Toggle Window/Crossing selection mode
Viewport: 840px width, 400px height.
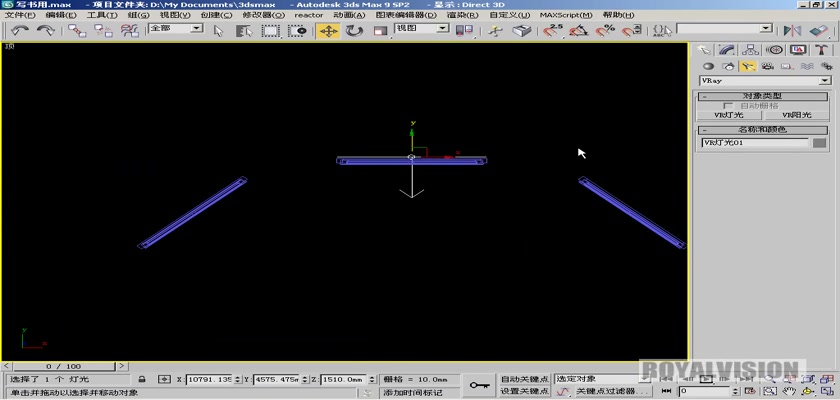297,31
